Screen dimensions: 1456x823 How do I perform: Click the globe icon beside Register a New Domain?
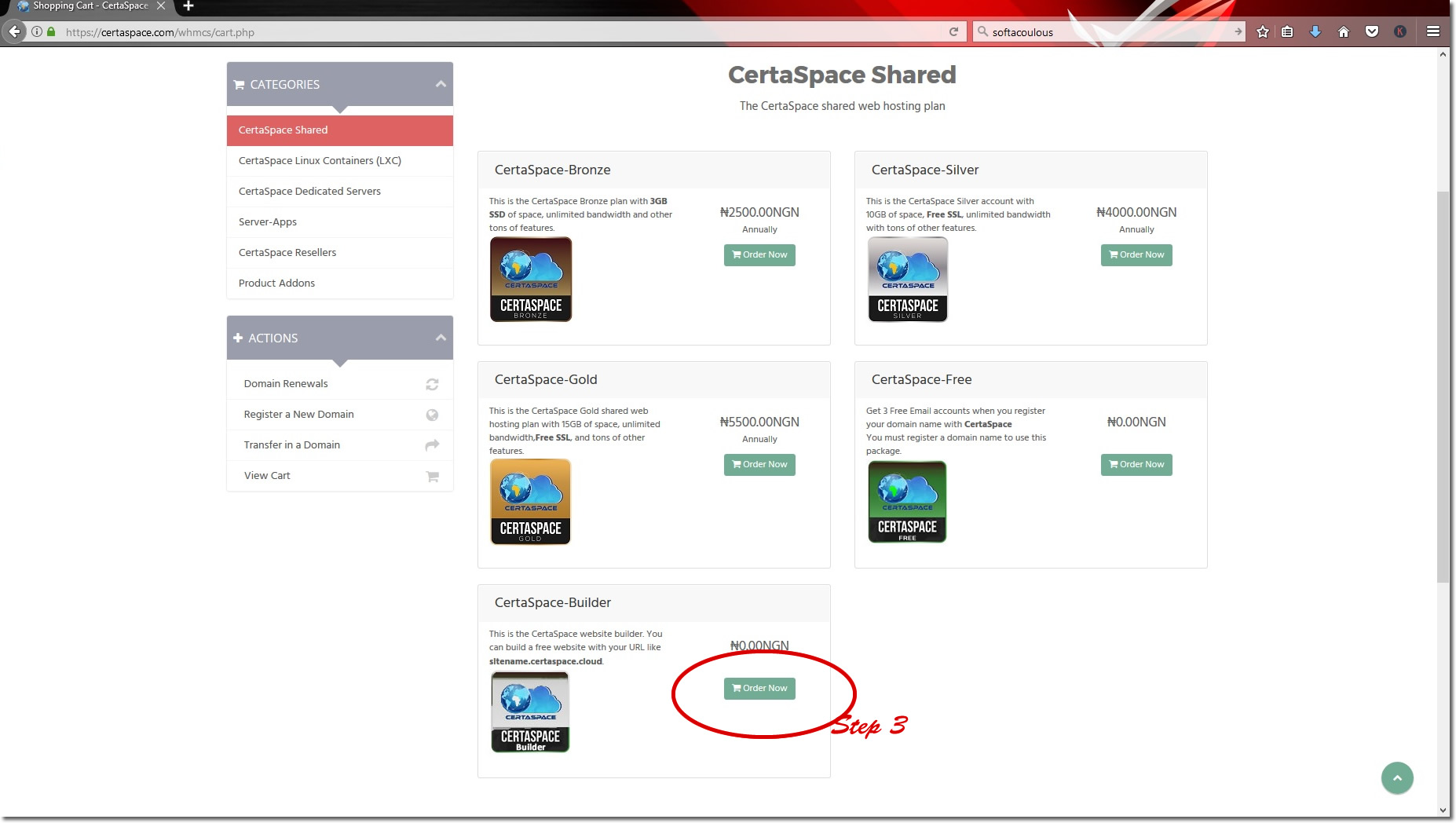point(432,415)
